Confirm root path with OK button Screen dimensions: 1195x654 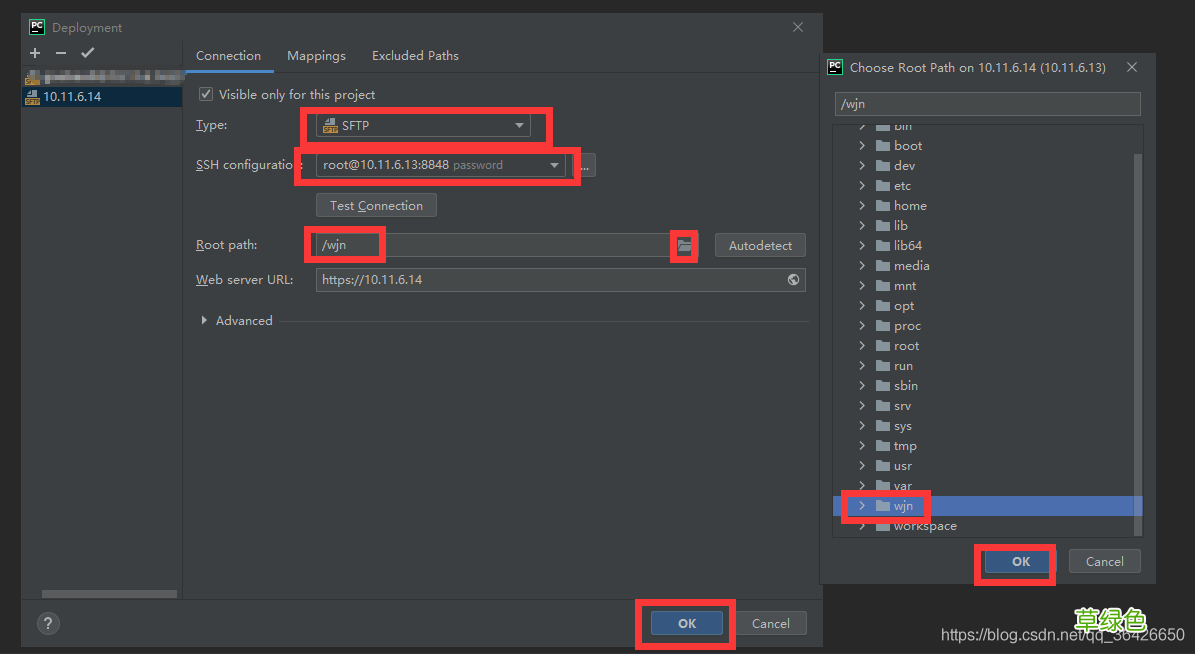(x=1020, y=562)
